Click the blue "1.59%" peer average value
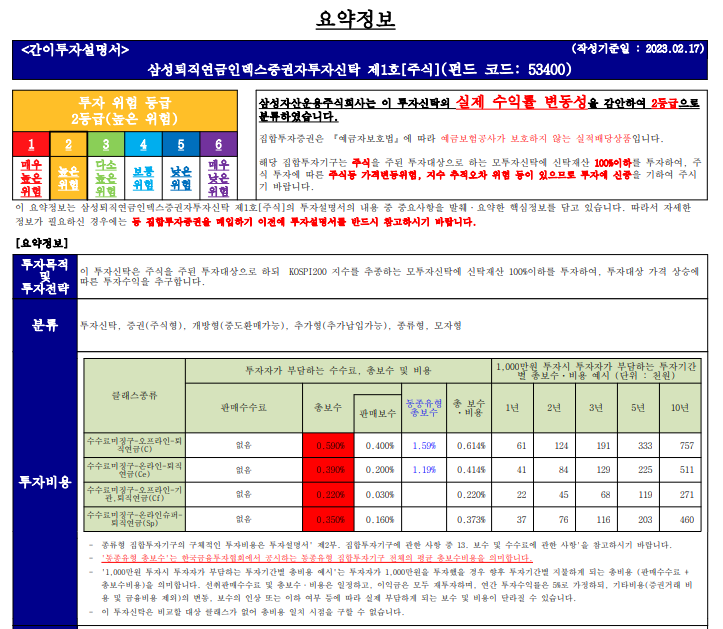 [x=424, y=445]
